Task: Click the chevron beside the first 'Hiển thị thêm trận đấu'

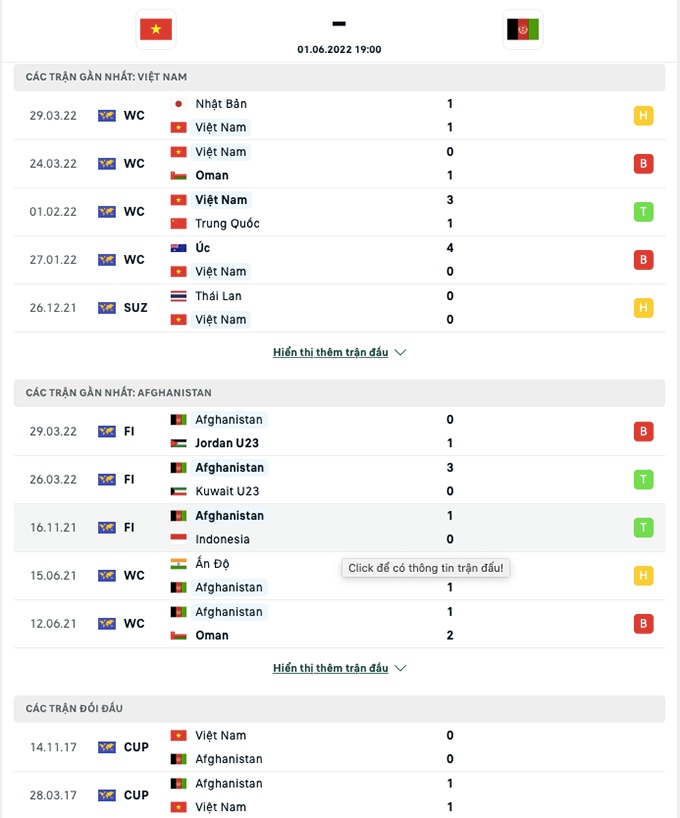Action: tap(401, 353)
